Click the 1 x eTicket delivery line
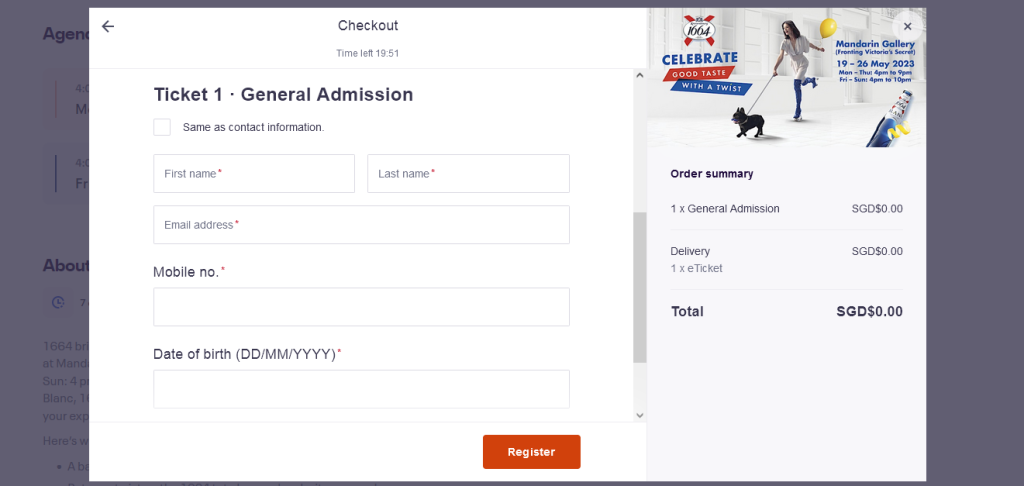This screenshot has height=486, width=1024. tap(696, 268)
